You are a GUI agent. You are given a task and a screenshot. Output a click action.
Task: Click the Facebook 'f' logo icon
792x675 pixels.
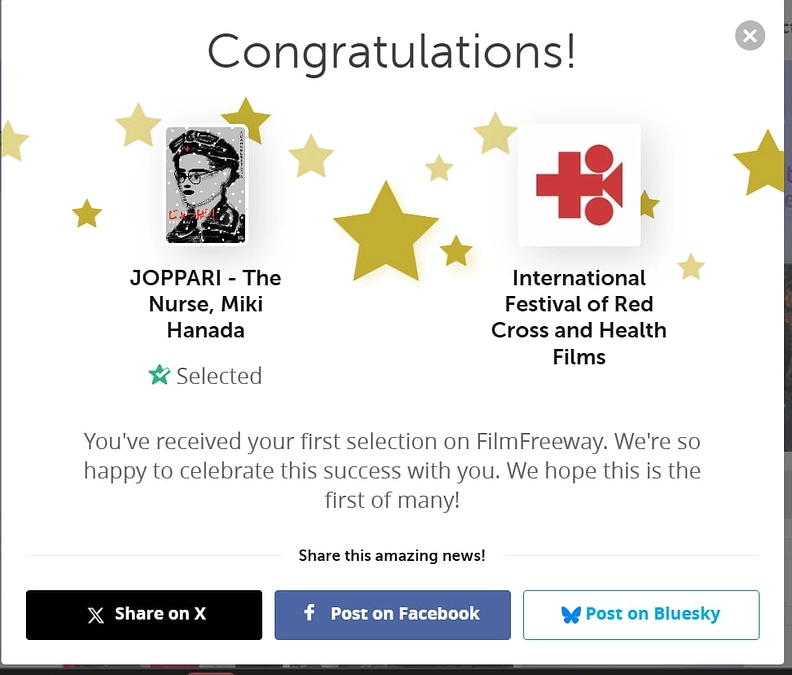[310, 613]
